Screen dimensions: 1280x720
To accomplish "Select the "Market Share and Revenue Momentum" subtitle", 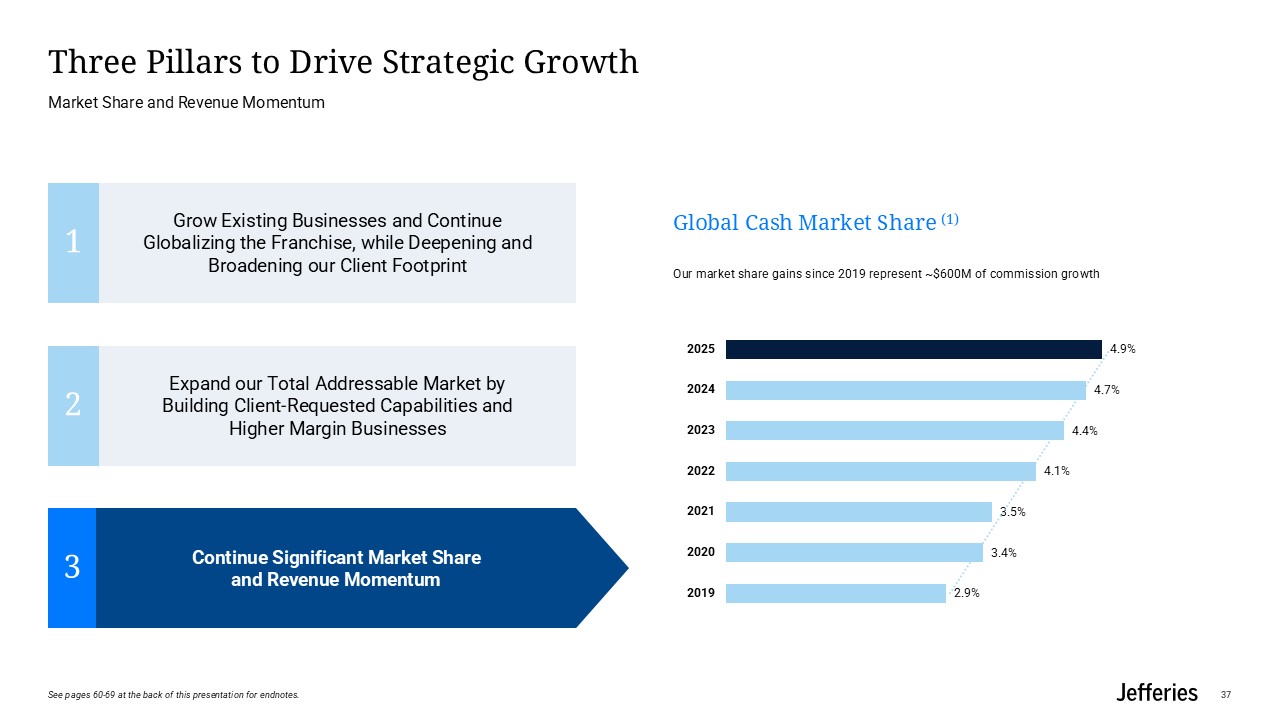I will [186, 102].
